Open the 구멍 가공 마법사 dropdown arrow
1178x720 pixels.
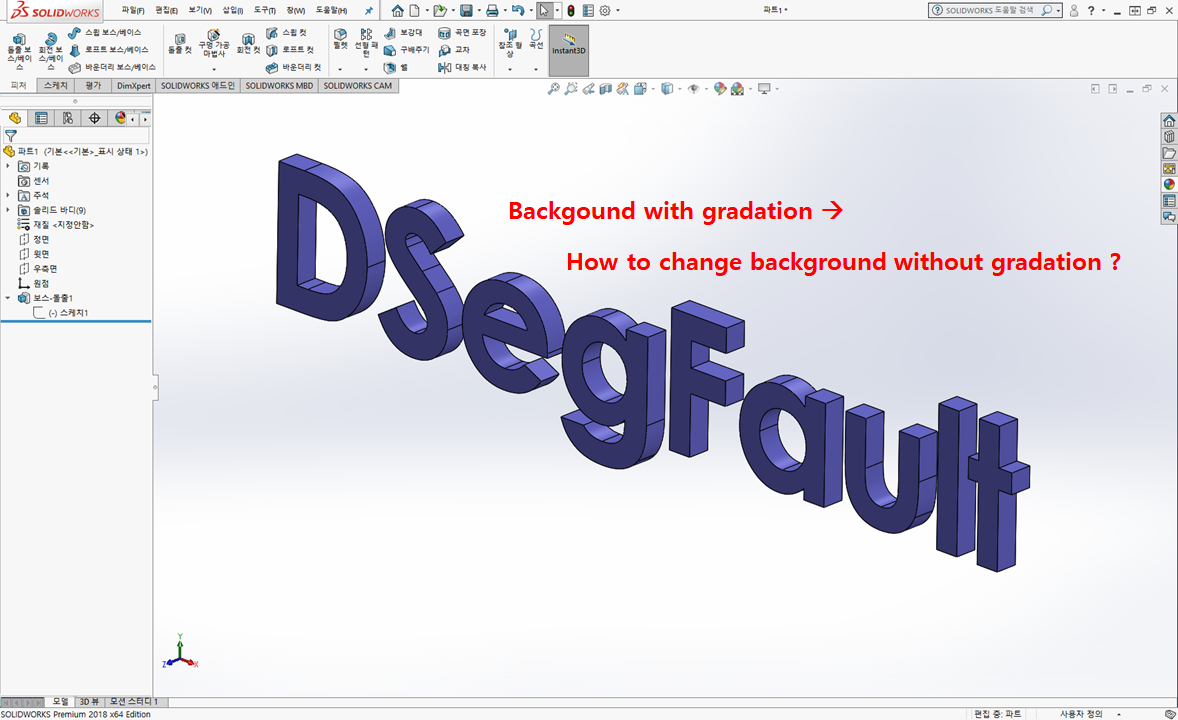click(x=214, y=69)
